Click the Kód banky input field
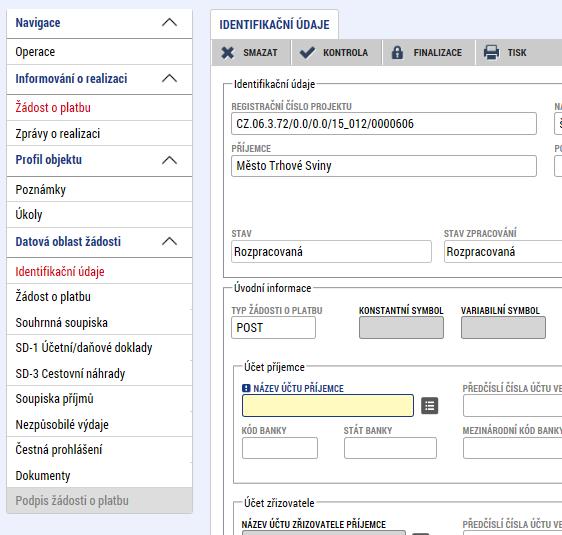This screenshot has width=562, height=535. (280, 448)
